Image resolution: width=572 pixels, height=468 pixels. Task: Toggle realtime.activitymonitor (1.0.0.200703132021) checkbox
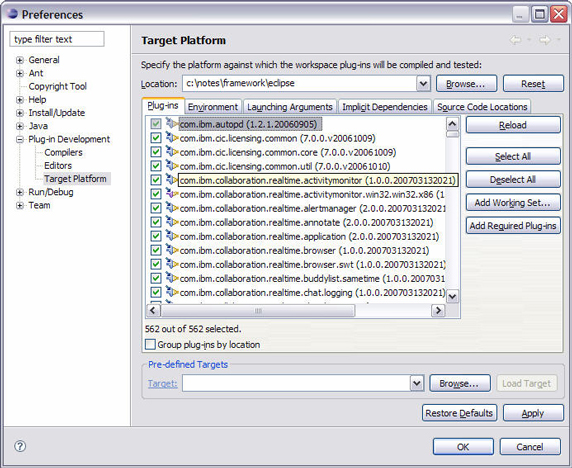156,180
